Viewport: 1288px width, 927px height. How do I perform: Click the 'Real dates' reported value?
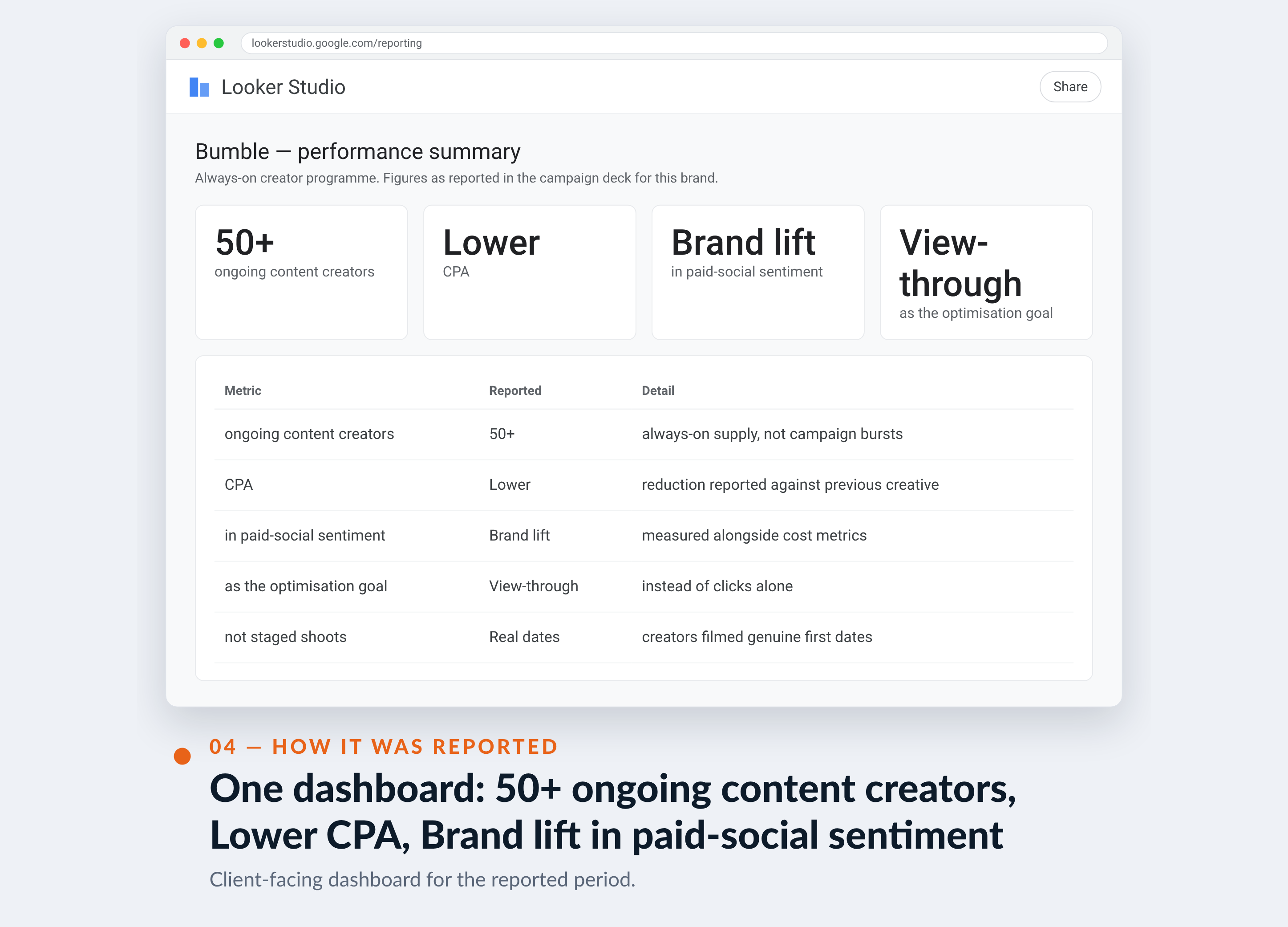click(x=525, y=637)
